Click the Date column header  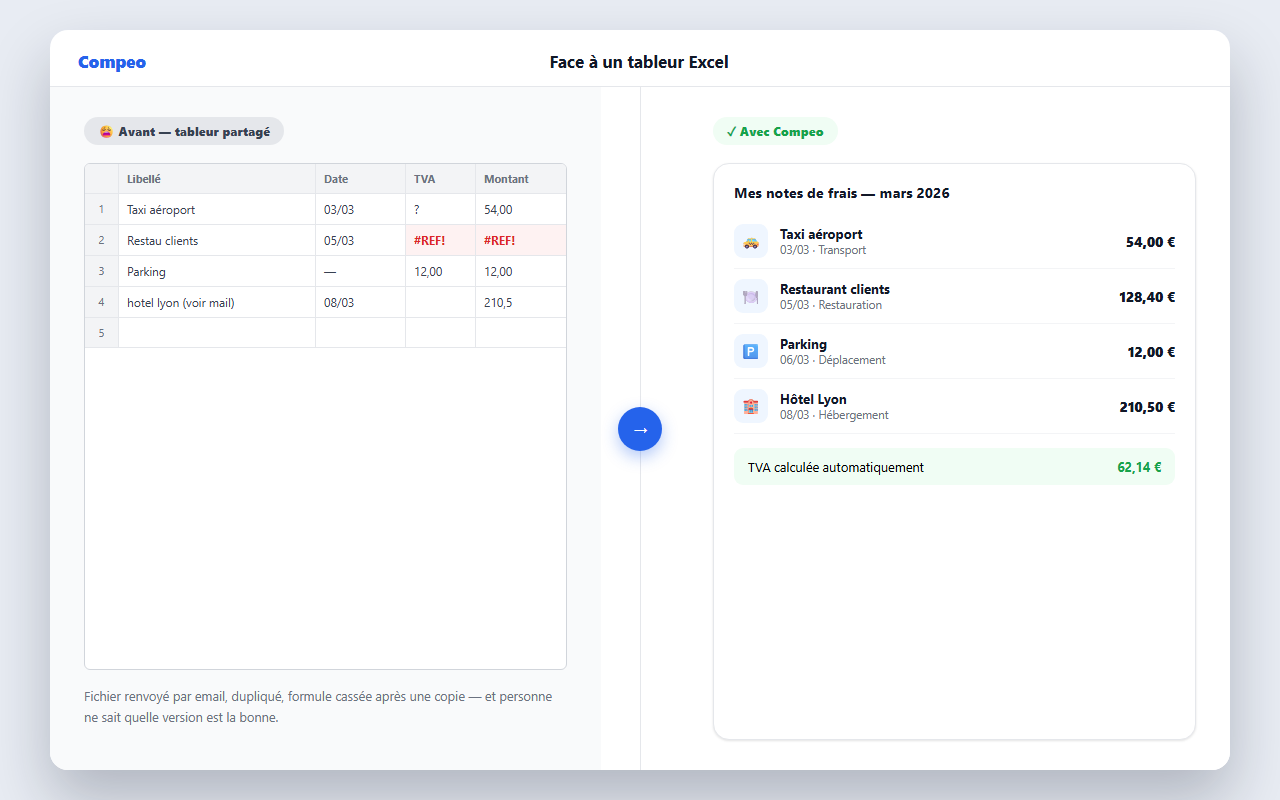(x=361, y=179)
